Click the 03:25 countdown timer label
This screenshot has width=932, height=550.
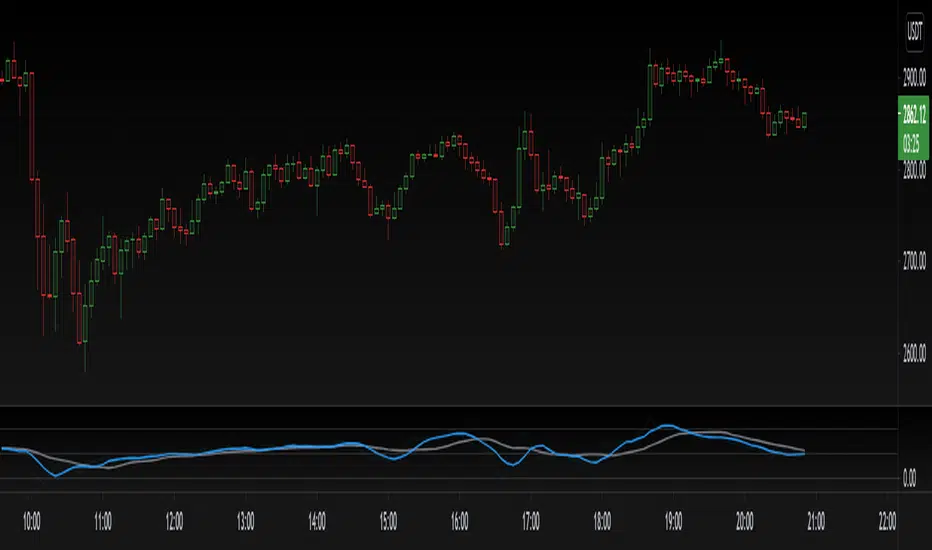point(911,143)
